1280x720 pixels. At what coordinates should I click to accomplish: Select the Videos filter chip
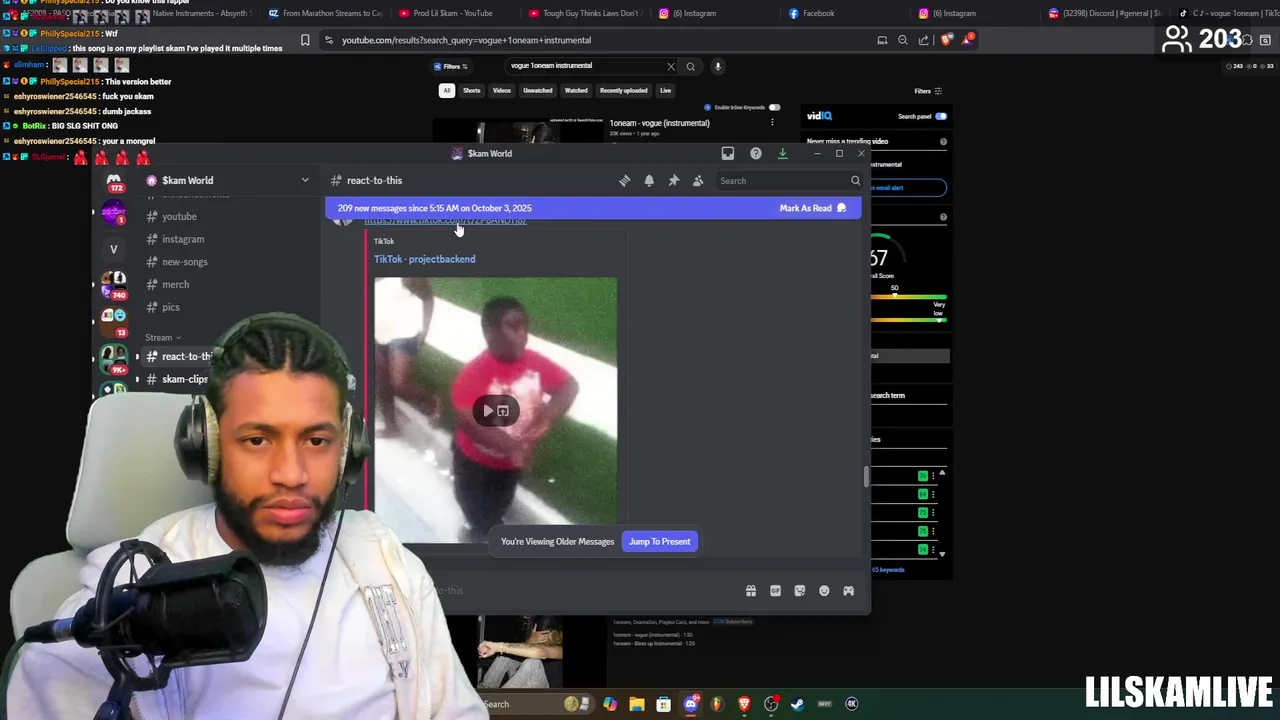click(501, 90)
